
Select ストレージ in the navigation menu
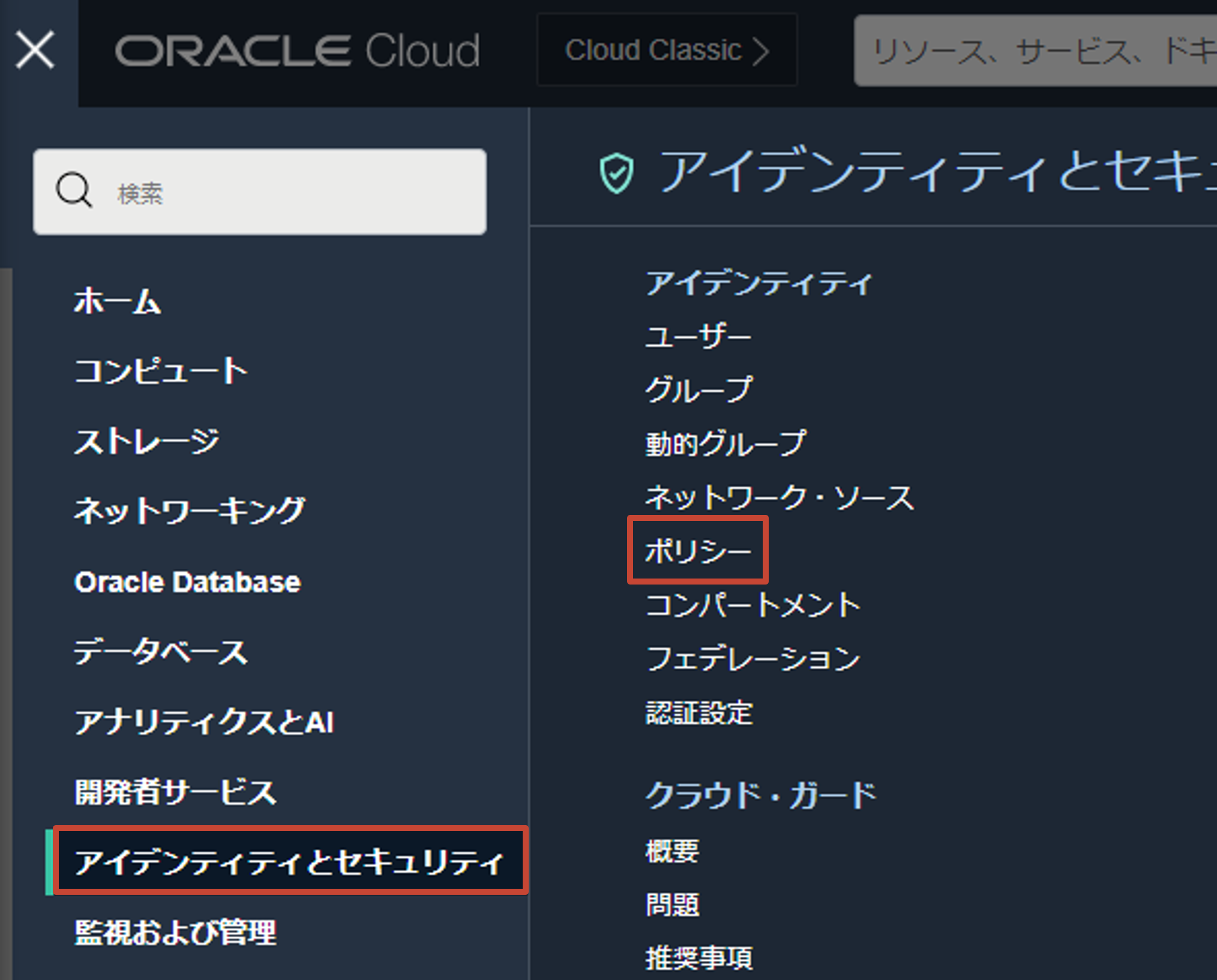147,441
